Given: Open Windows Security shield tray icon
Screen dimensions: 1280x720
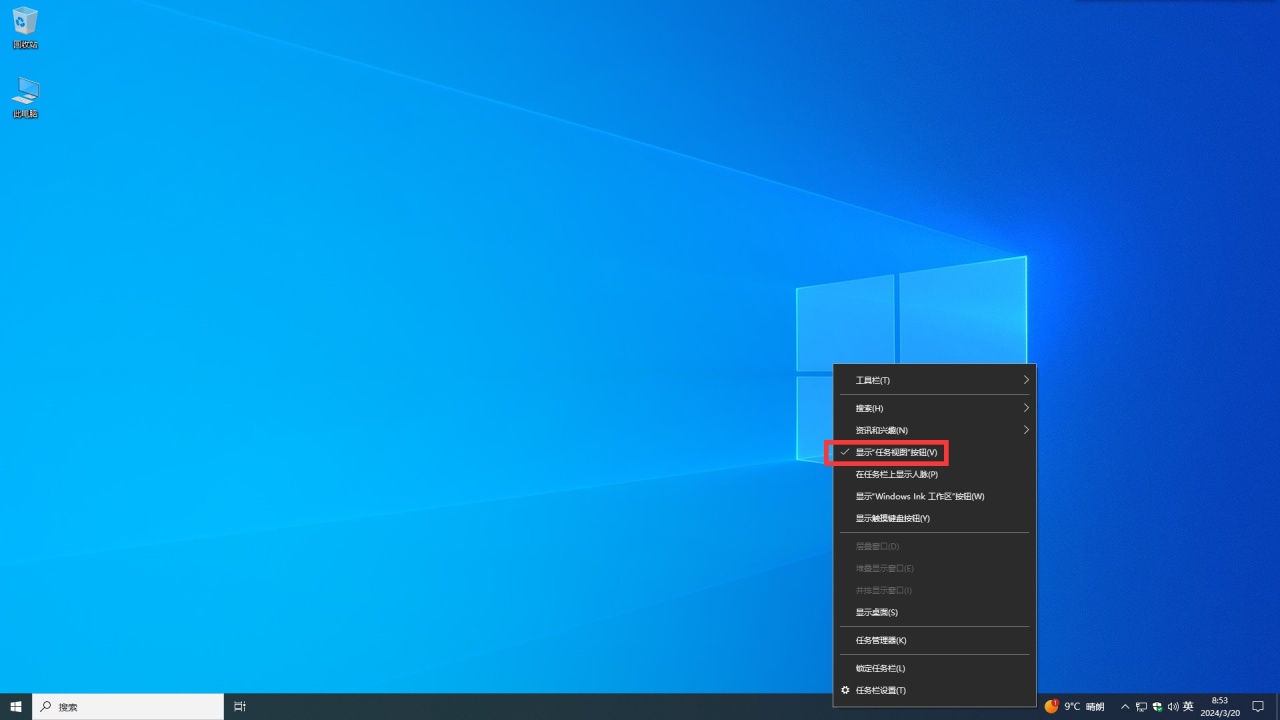Looking at the screenshot, I should 1157,706.
